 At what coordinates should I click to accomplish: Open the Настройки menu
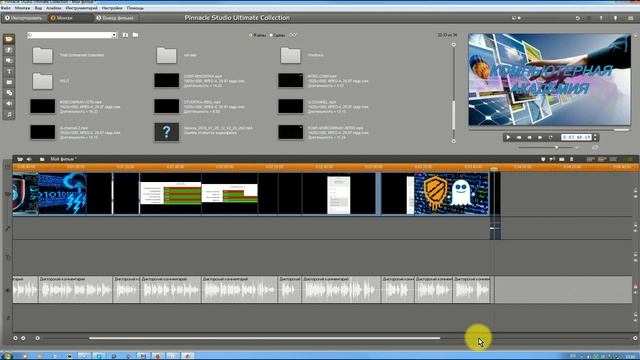(112, 8)
